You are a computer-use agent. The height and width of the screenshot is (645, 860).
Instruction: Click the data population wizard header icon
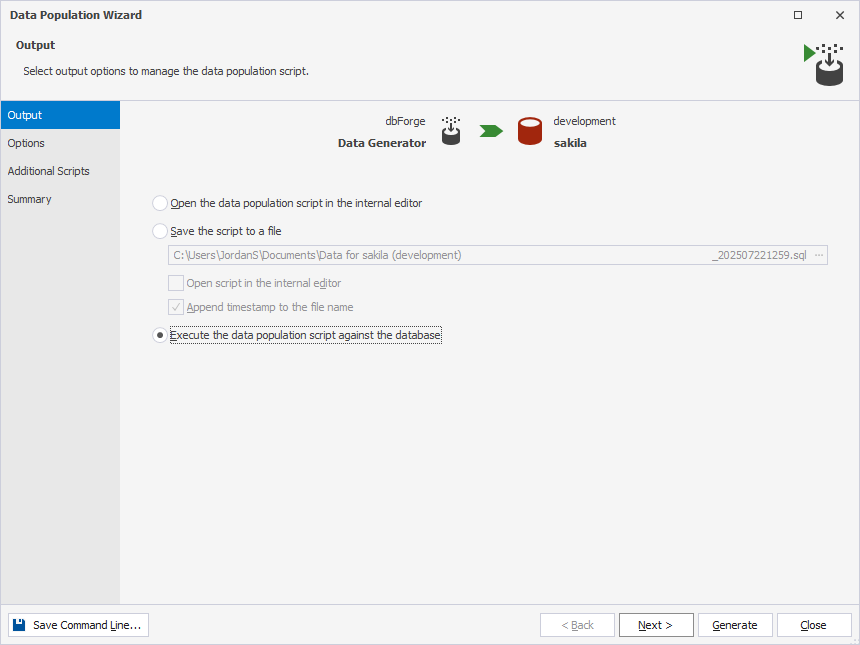coord(824,65)
